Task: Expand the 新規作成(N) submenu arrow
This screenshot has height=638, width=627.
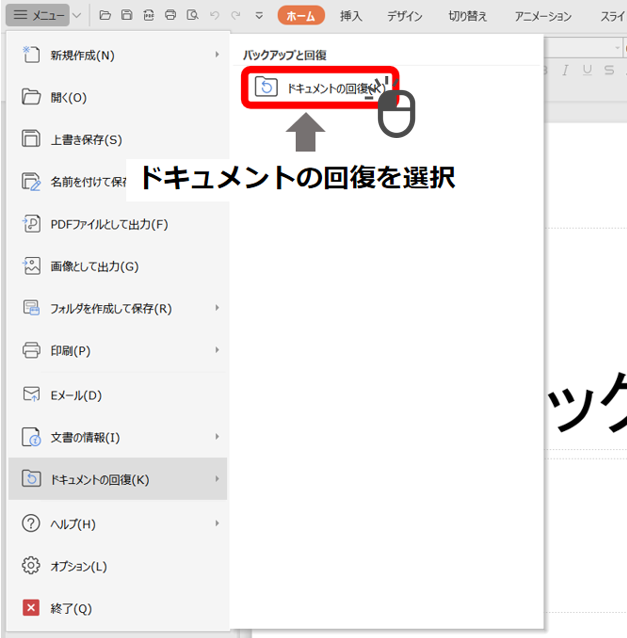Action: pyautogui.click(x=217, y=55)
